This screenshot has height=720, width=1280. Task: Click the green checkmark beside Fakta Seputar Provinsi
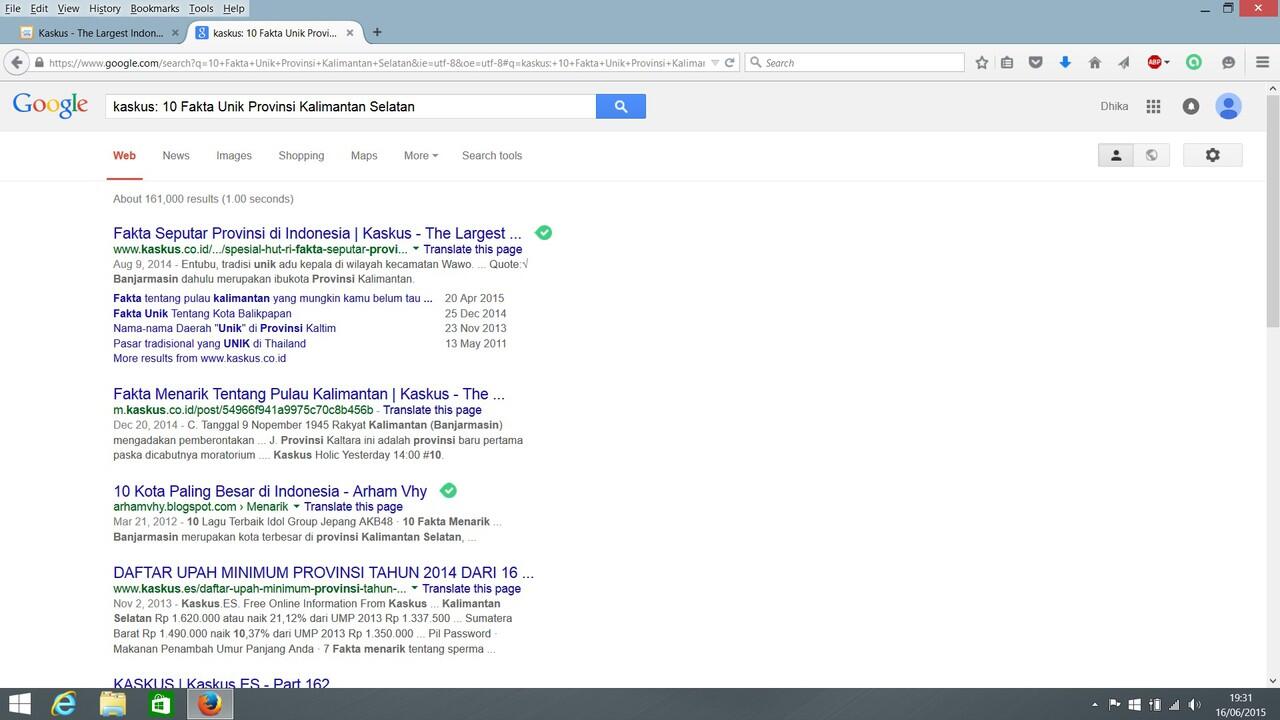pos(543,233)
